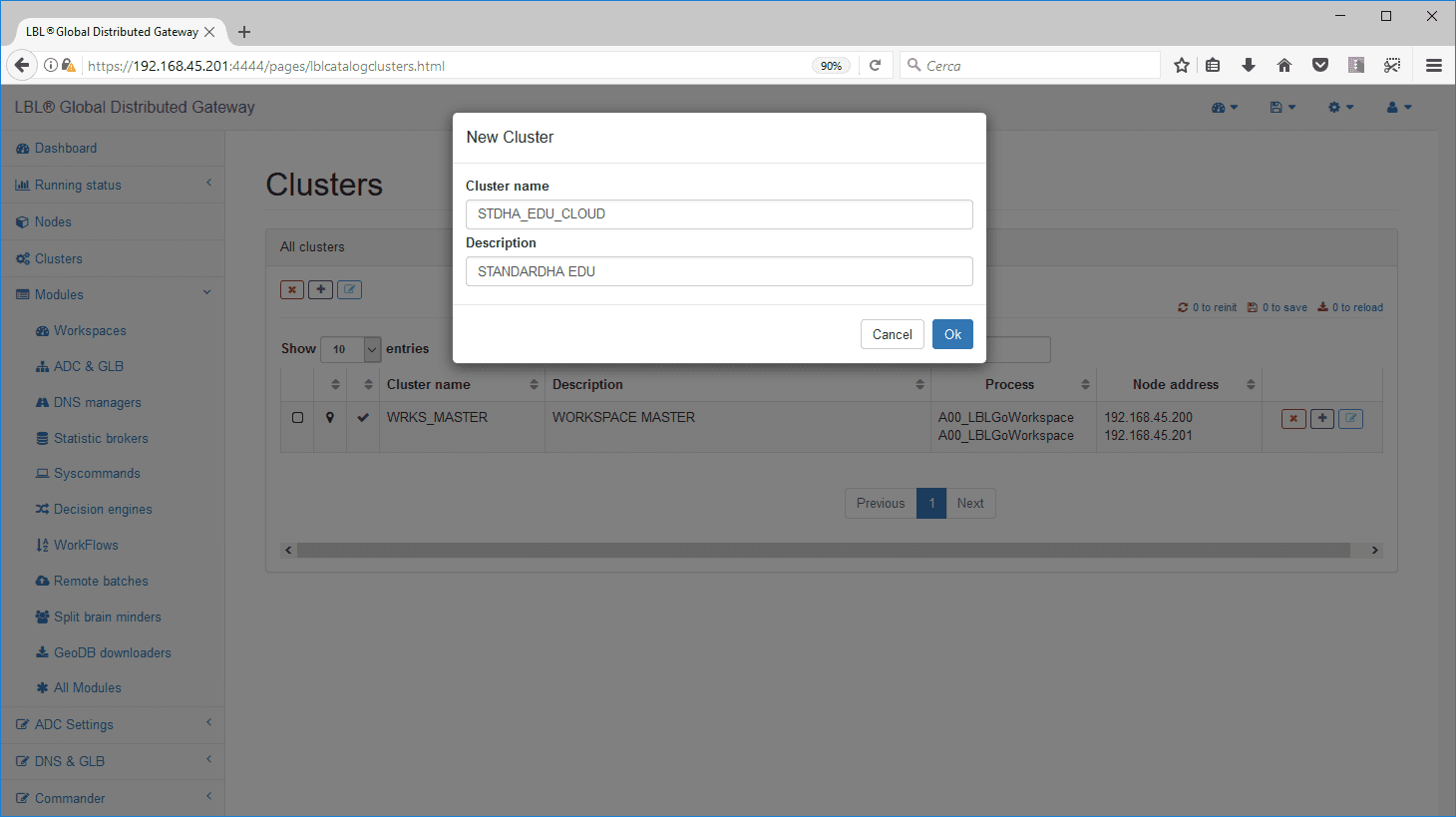
Task: Click the WRKS_MASTER location pin icon
Action: (330, 417)
